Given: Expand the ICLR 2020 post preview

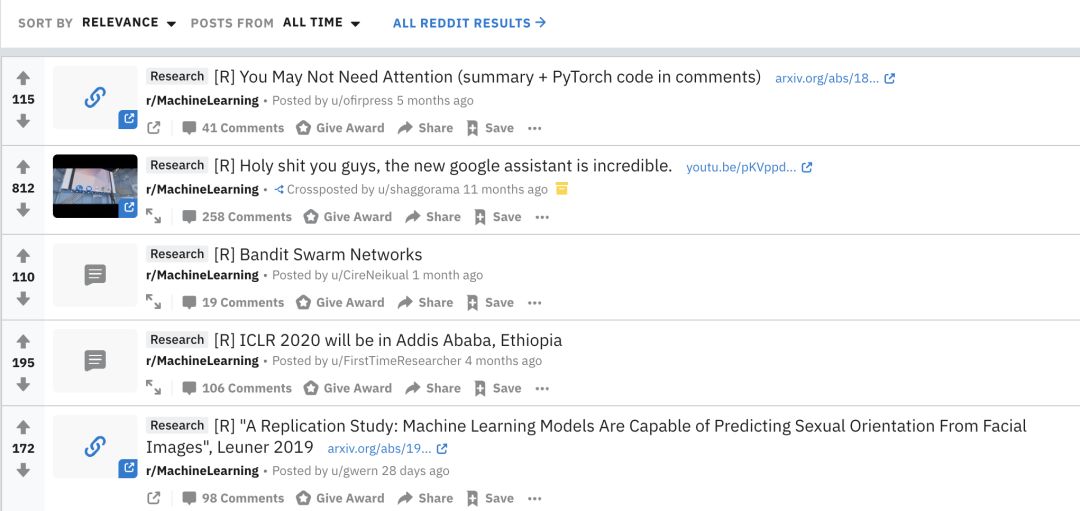Looking at the screenshot, I should coord(154,388).
